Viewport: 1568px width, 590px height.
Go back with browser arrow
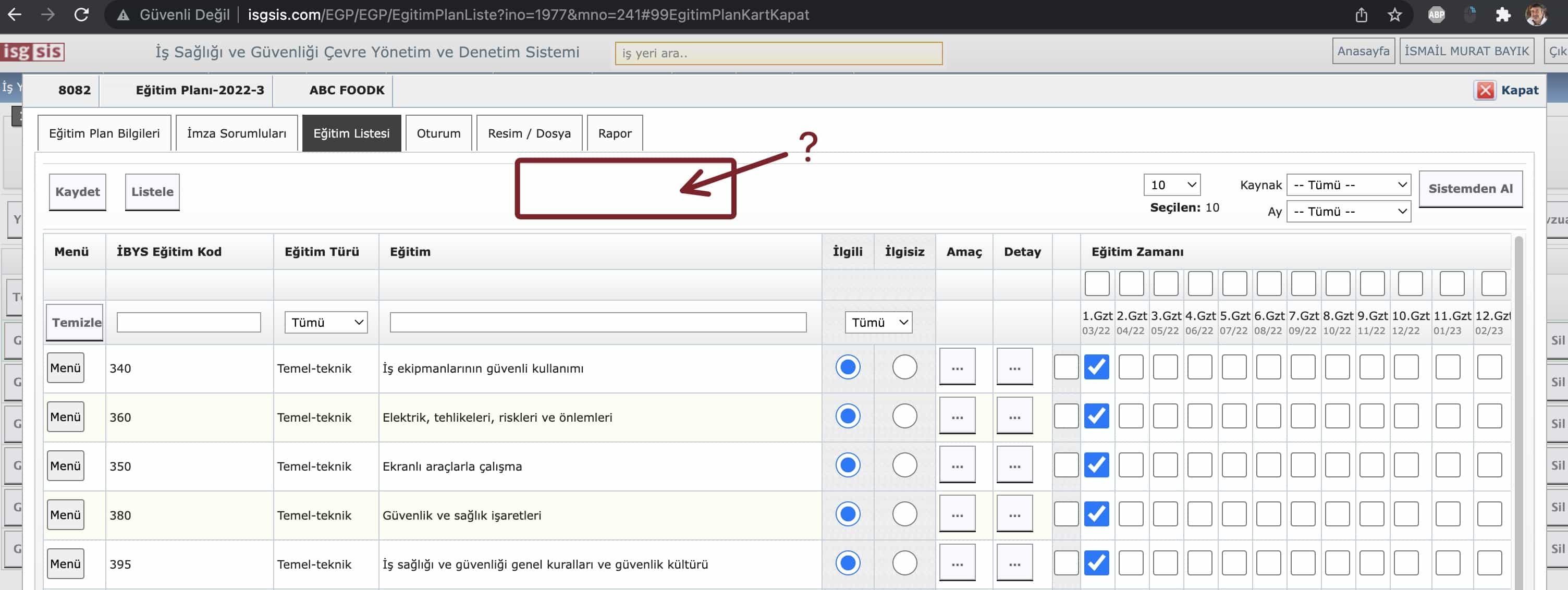click(x=15, y=15)
